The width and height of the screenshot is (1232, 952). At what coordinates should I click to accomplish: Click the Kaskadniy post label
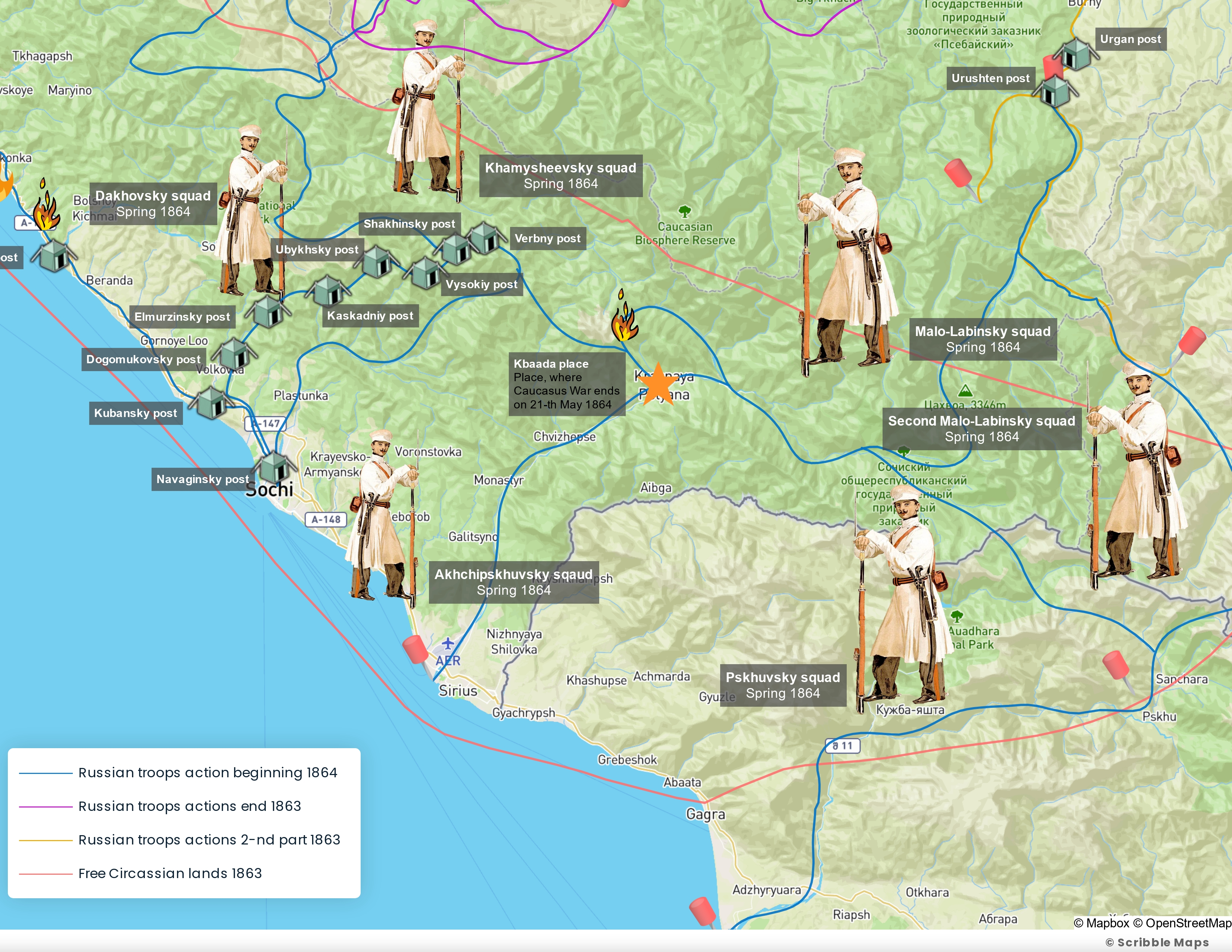(370, 316)
